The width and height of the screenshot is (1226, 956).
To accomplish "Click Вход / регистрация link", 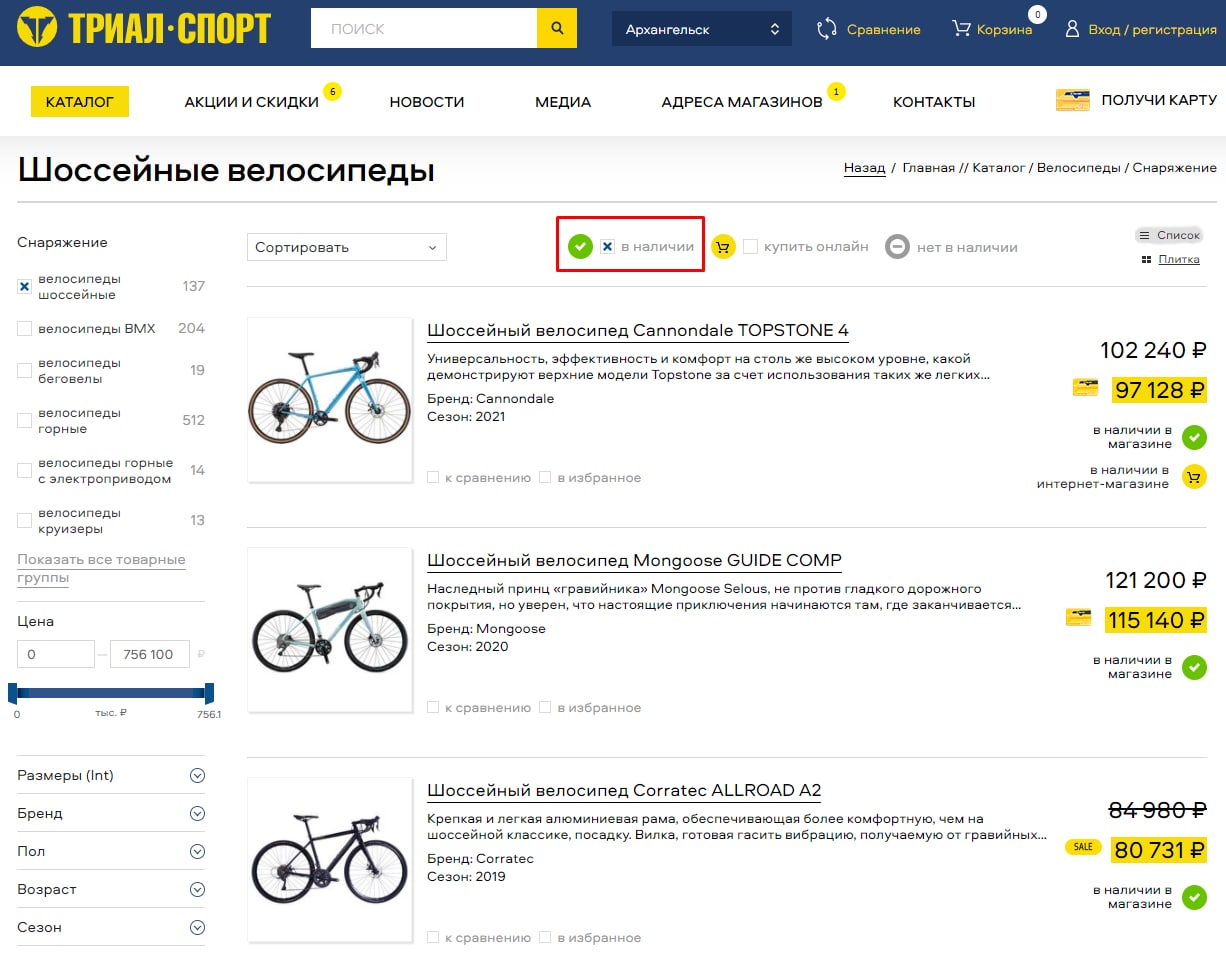I will [x=1153, y=29].
